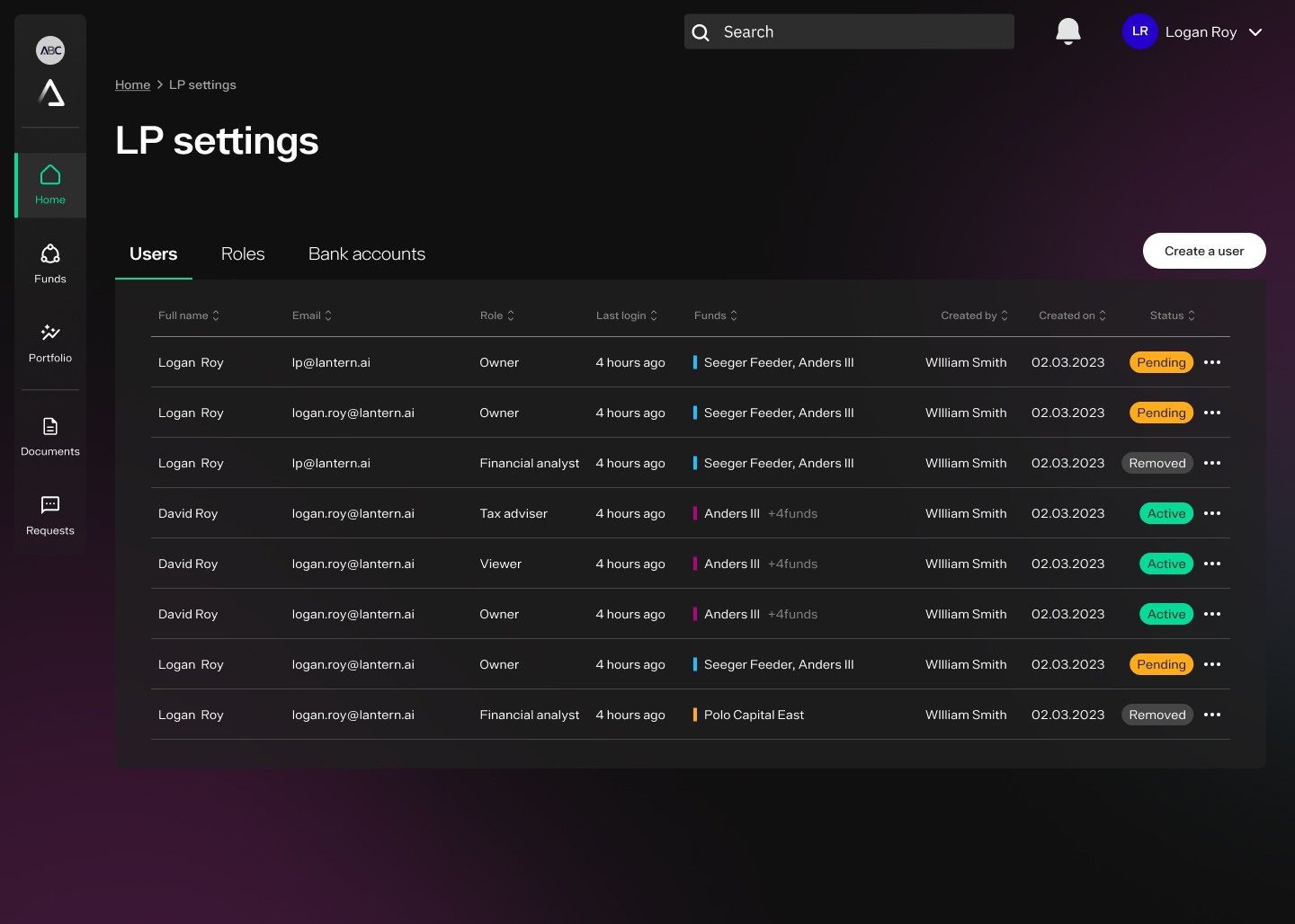This screenshot has width=1295, height=924.
Task: Click Removed badge in Polo Capital East row
Action: [x=1157, y=715]
